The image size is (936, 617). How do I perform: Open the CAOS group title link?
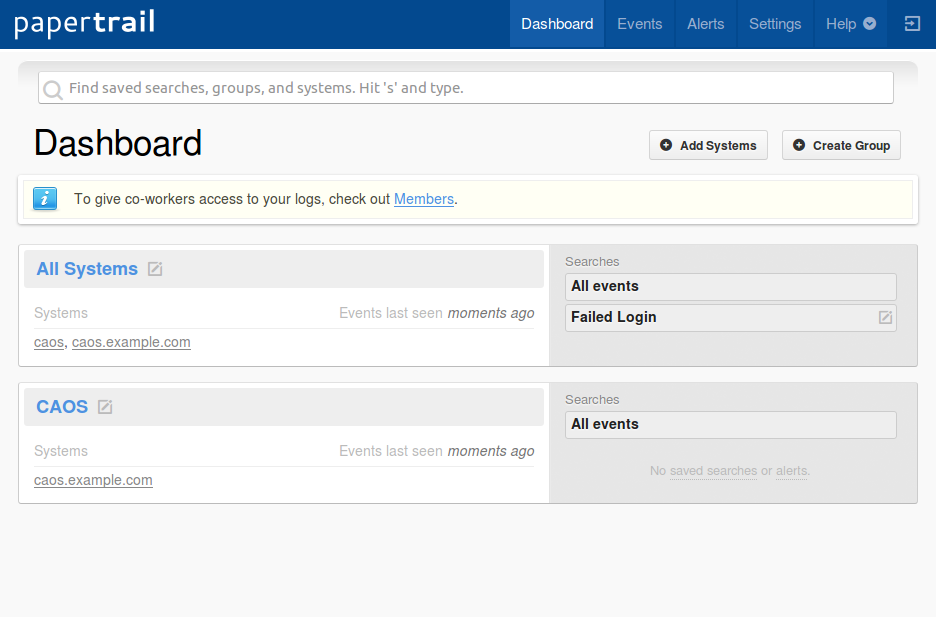pos(62,407)
